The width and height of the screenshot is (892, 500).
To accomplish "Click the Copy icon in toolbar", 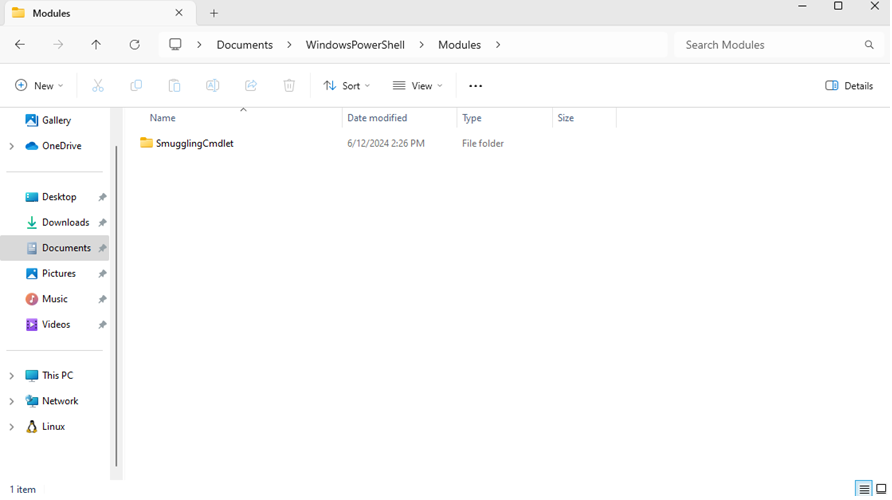I will coord(136,86).
